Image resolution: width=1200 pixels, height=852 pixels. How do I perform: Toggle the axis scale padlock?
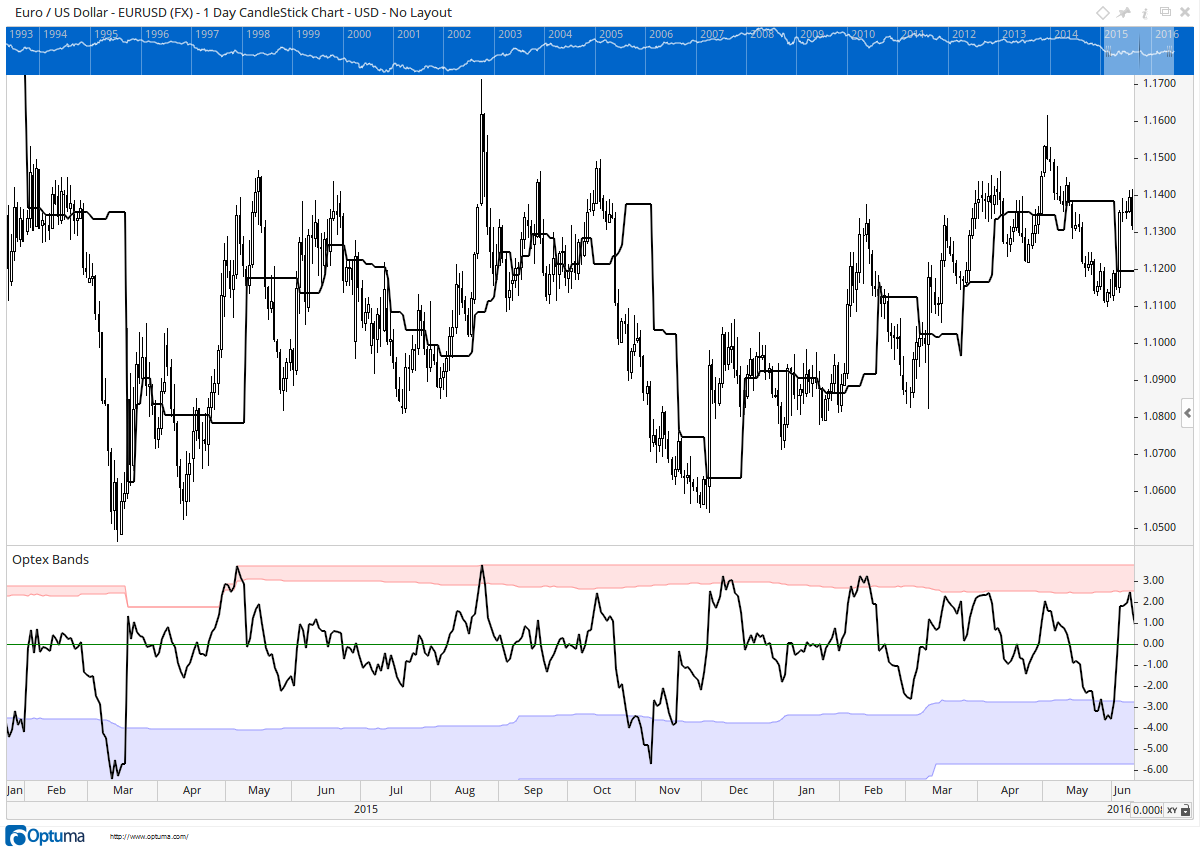point(1186,809)
